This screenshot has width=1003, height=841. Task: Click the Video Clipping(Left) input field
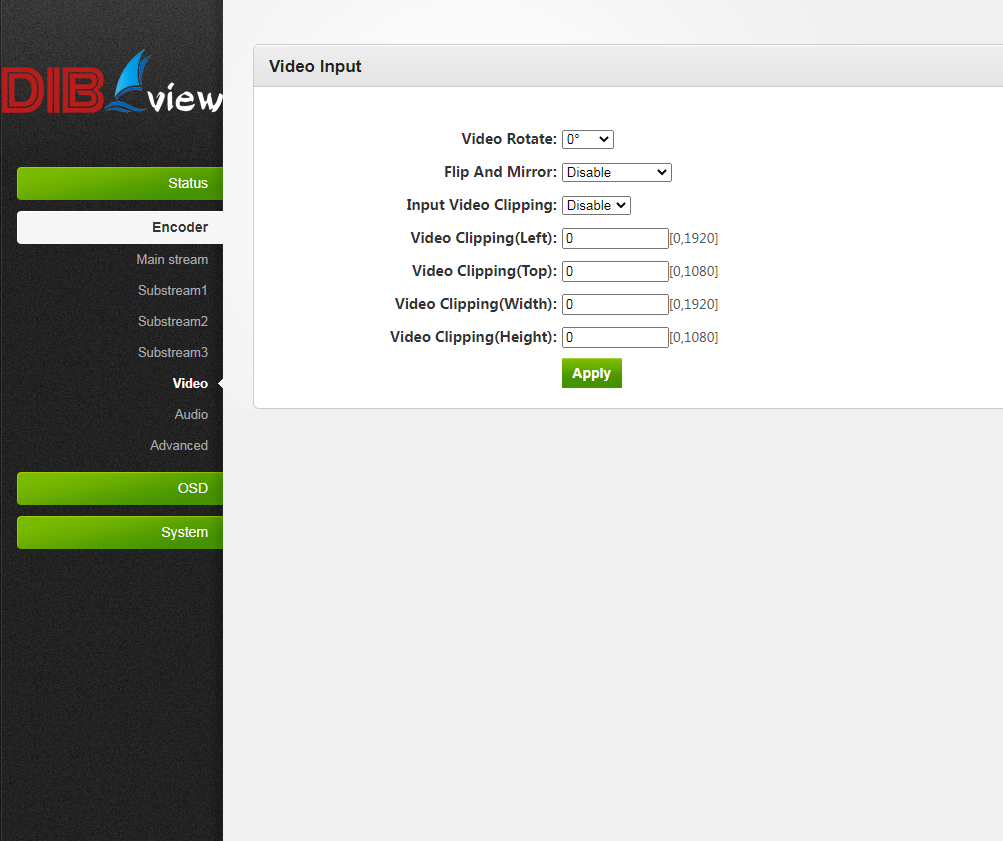(614, 238)
